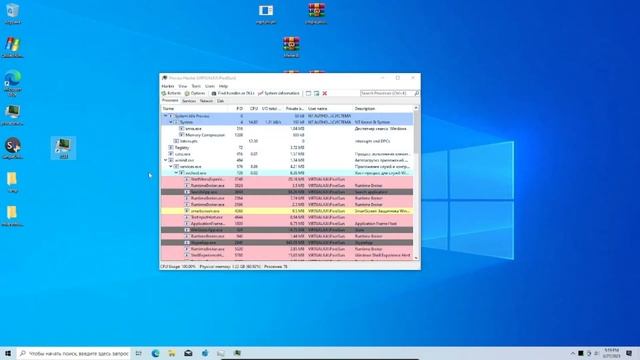This screenshot has width=640, height=360.
Task: Sort by the Description column header
Action: pos(383,109)
